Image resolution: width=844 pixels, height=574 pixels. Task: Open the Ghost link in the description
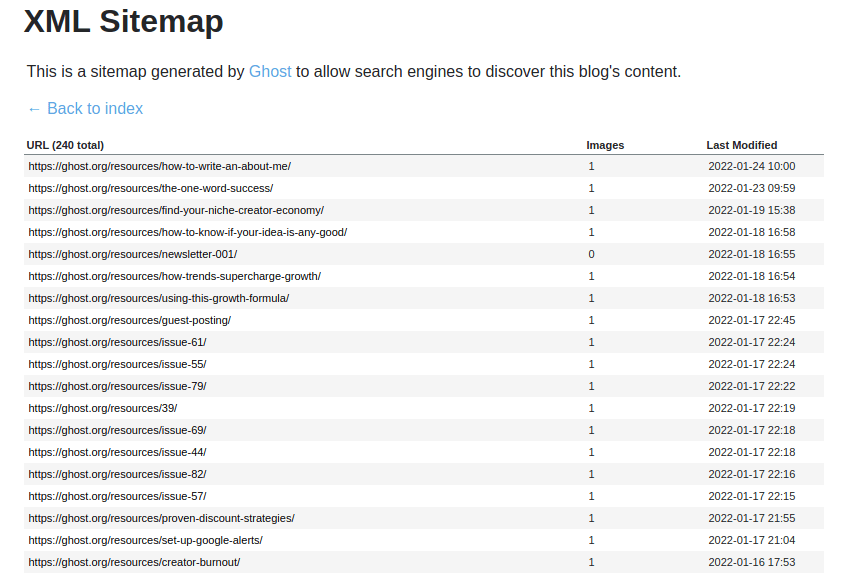pos(270,72)
